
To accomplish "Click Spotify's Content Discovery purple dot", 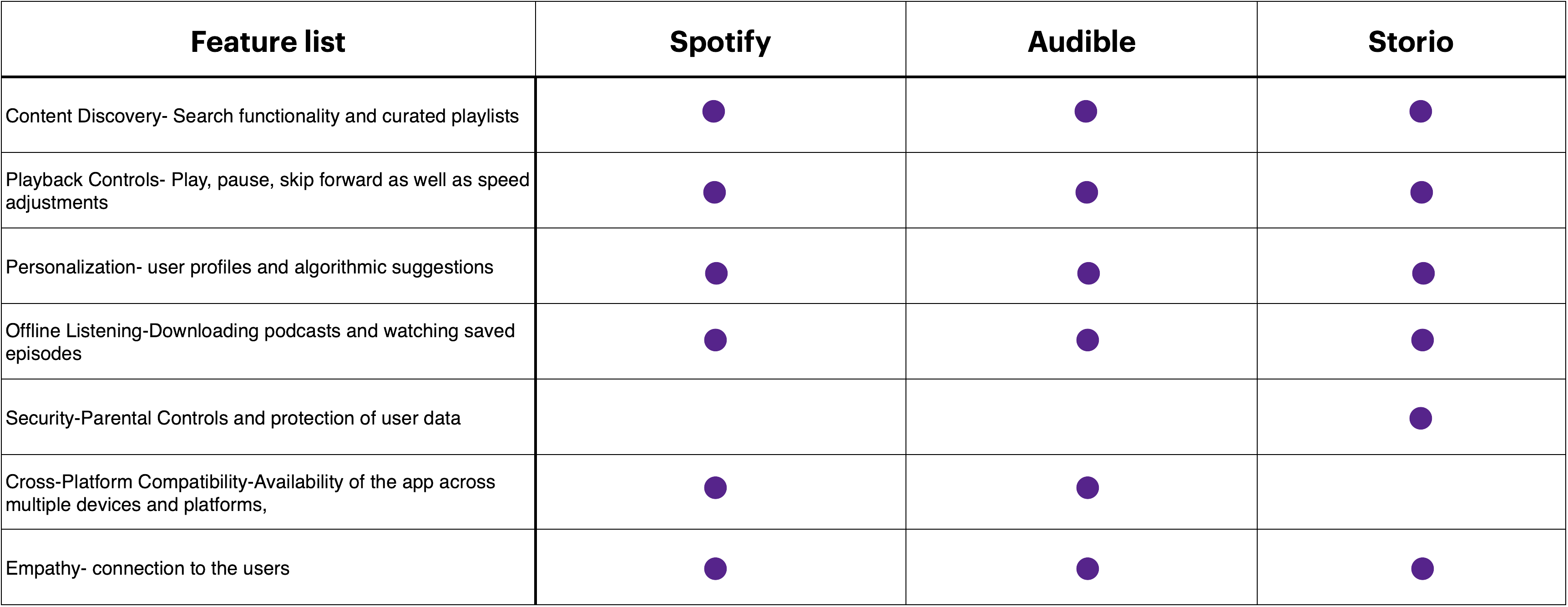I will pos(713,111).
